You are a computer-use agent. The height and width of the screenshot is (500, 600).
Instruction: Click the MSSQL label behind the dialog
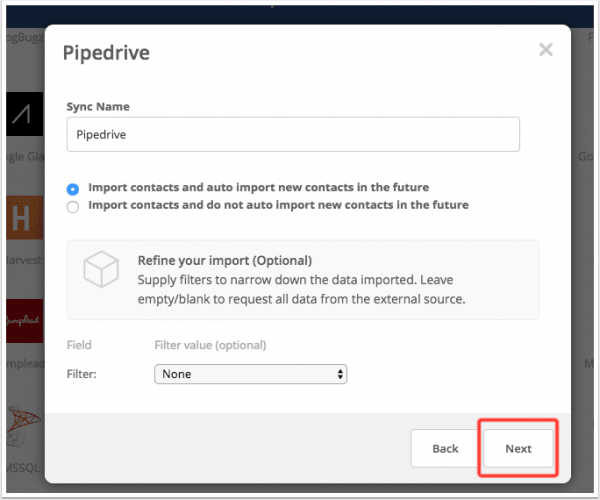coord(23,467)
